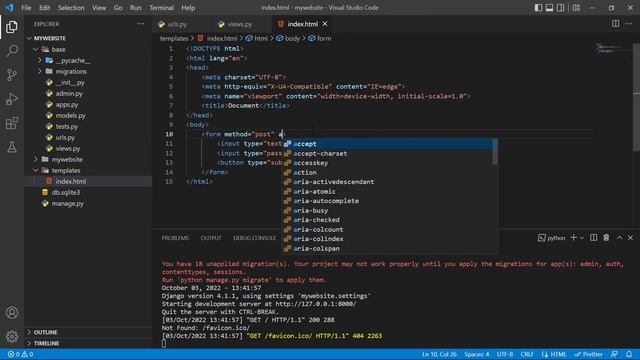The height and width of the screenshot is (360, 640).
Task: Toggle panel layout icon in title bar
Action: [549, 8]
